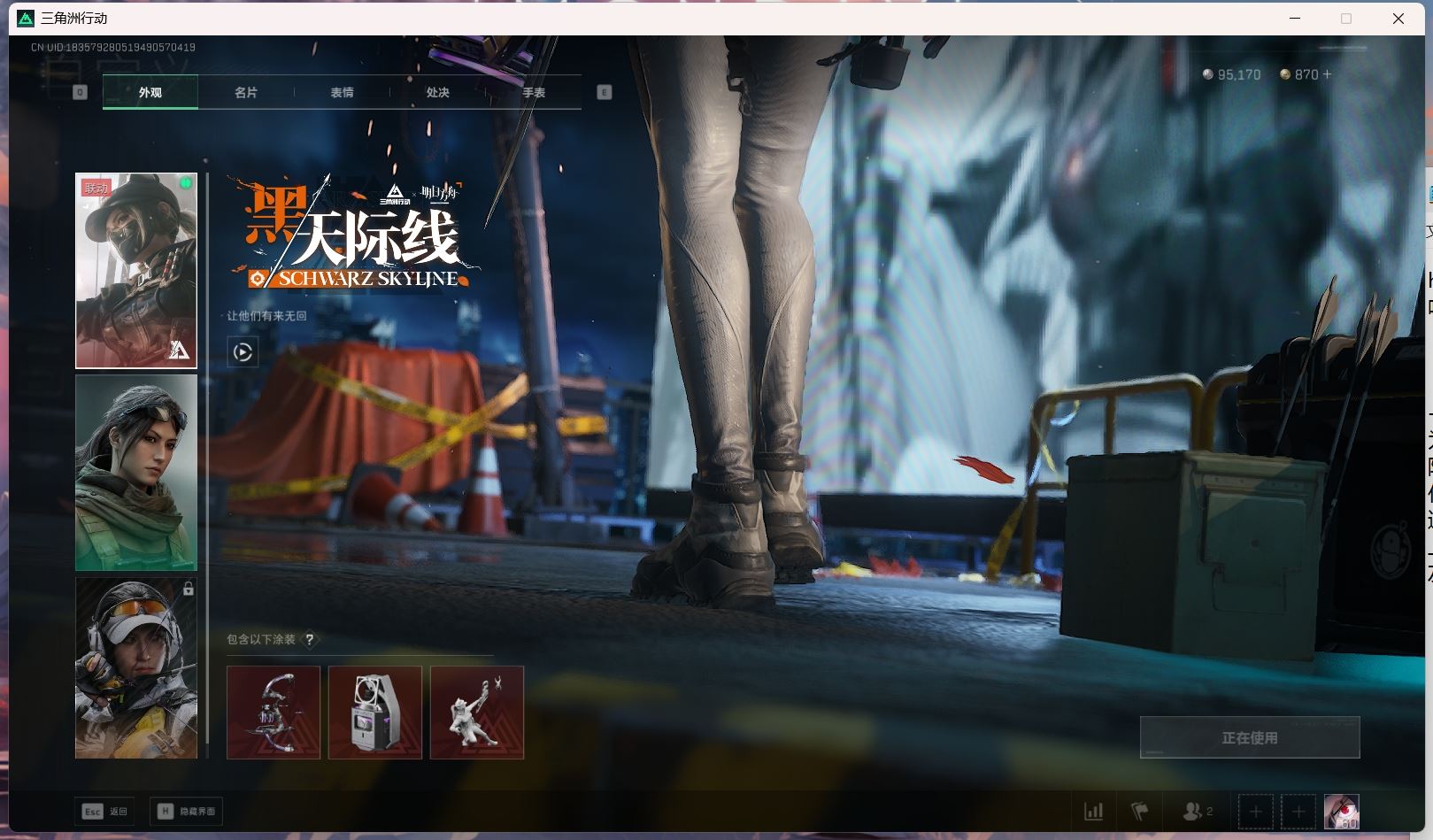Switch to the 表情 tab
Screen dimensions: 1433x840
[x=341, y=91]
